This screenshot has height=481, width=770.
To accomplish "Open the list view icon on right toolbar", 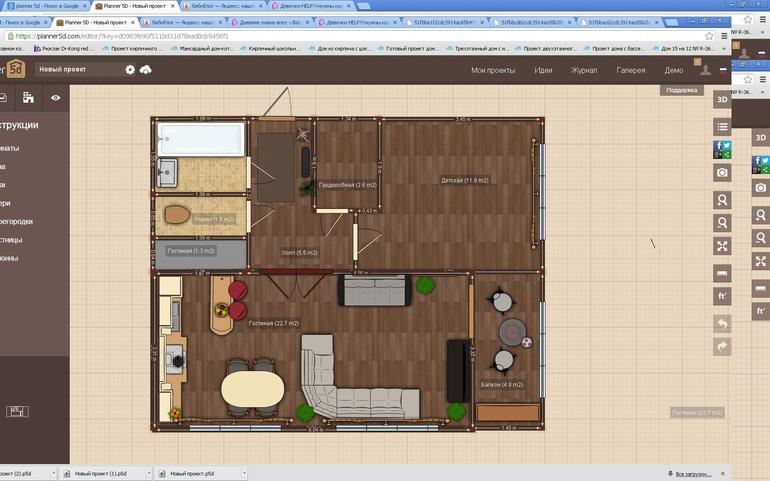I will pyautogui.click(x=722, y=127).
